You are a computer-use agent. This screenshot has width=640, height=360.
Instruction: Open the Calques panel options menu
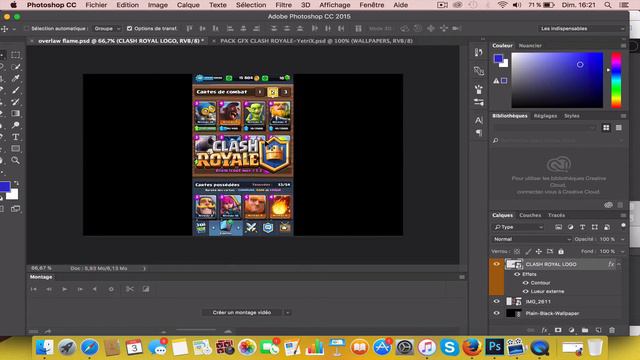click(623, 215)
